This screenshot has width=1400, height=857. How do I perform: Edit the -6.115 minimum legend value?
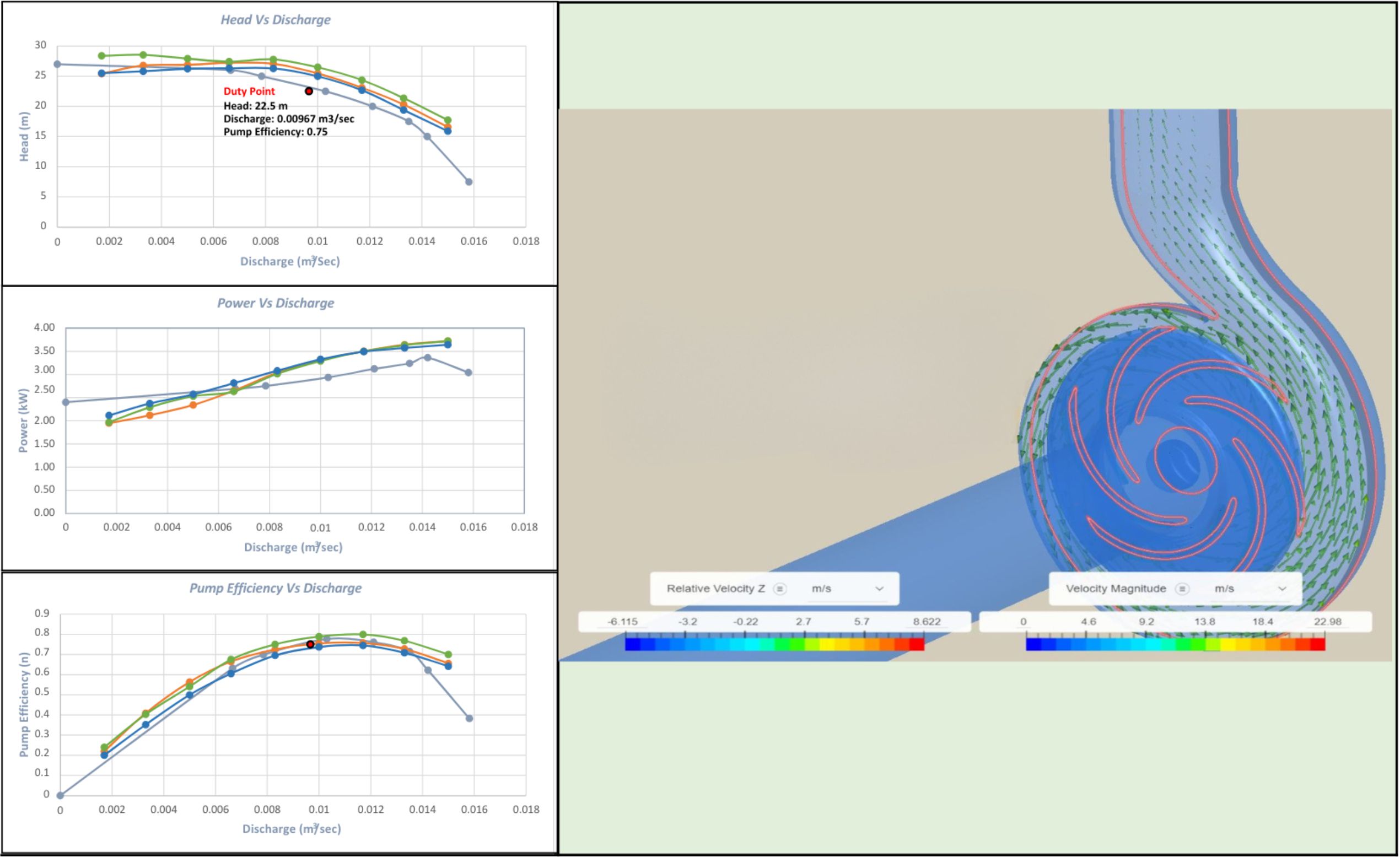point(622,622)
